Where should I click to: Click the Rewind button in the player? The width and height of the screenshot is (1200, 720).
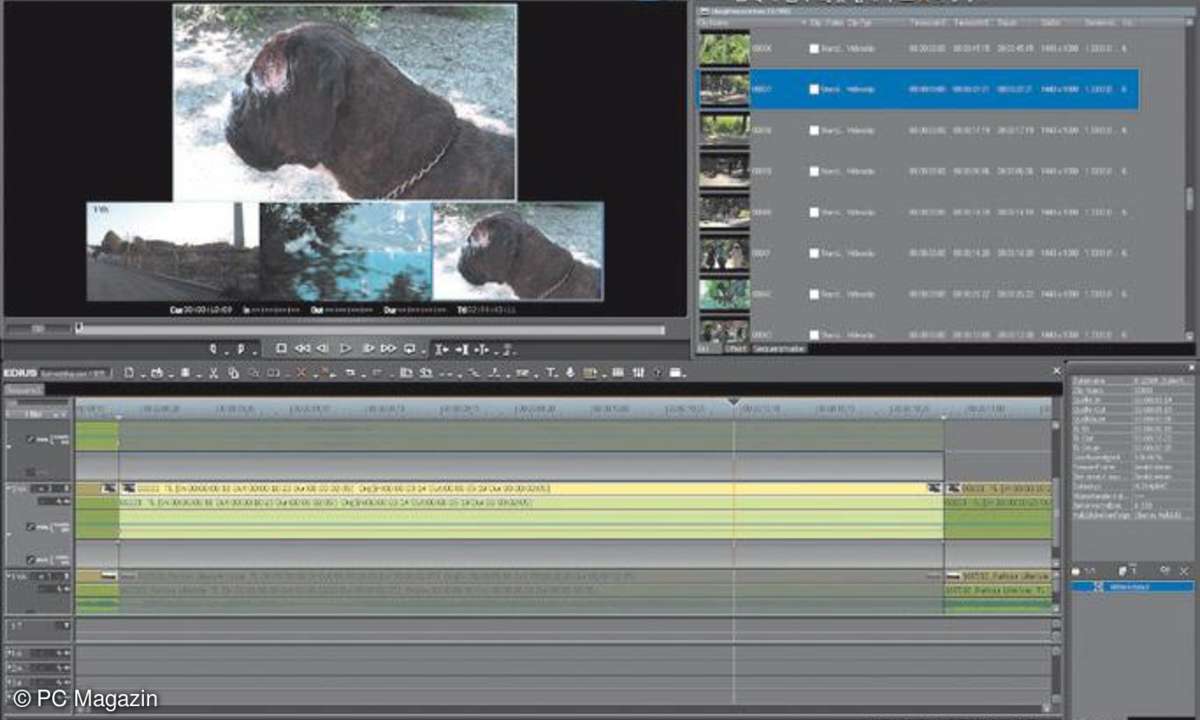301,349
